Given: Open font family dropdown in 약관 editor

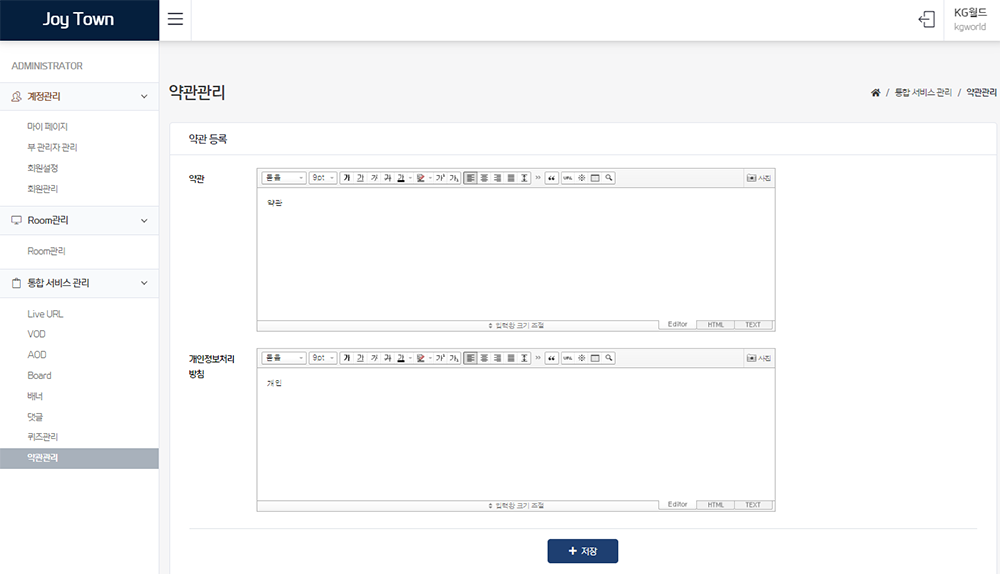Looking at the screenshot, I should pyautogui.click(x=284, y=178).
